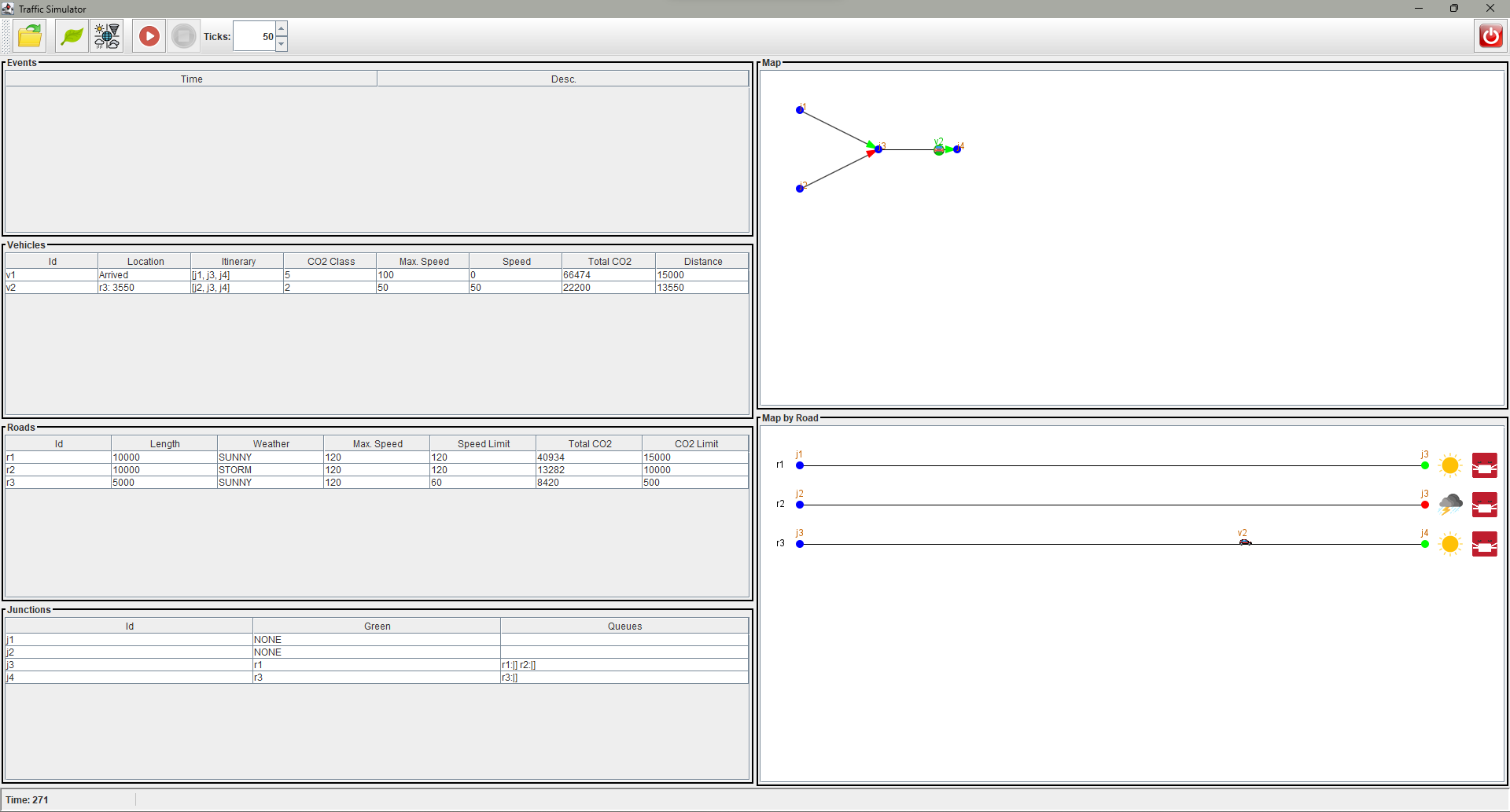Click the red contamination icon for road r2

[1485, 505]
